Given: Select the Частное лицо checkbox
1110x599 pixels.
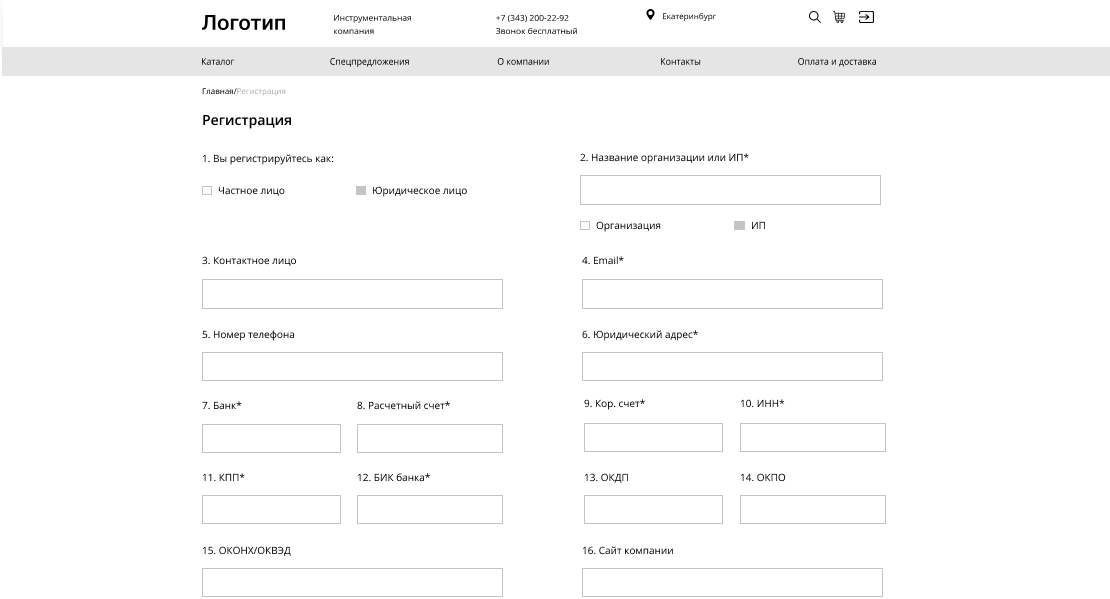Looking at the screenshot, I should [x=207, y=191].
